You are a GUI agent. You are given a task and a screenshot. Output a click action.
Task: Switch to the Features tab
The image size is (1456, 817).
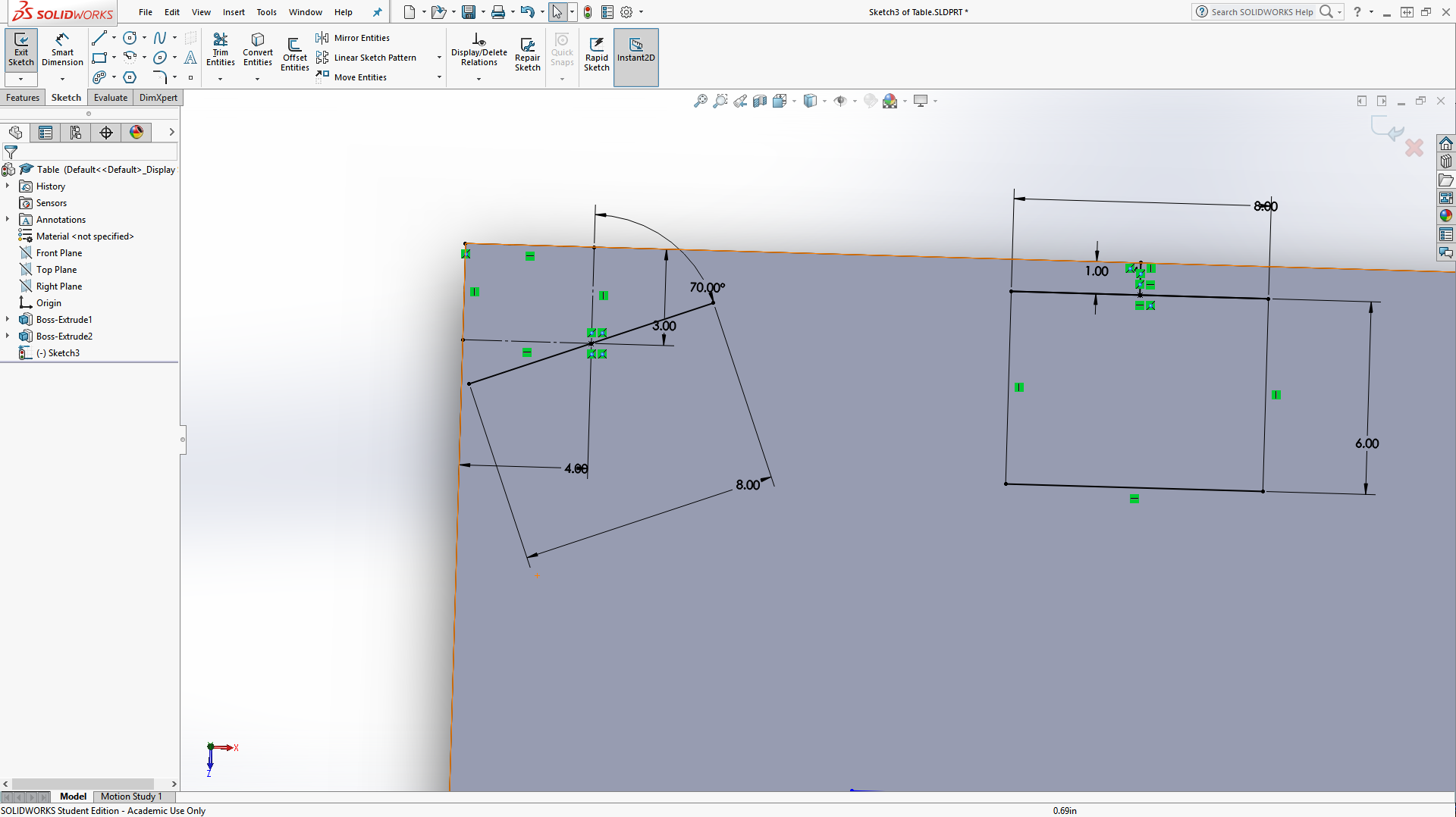click(x=23, y=98)
